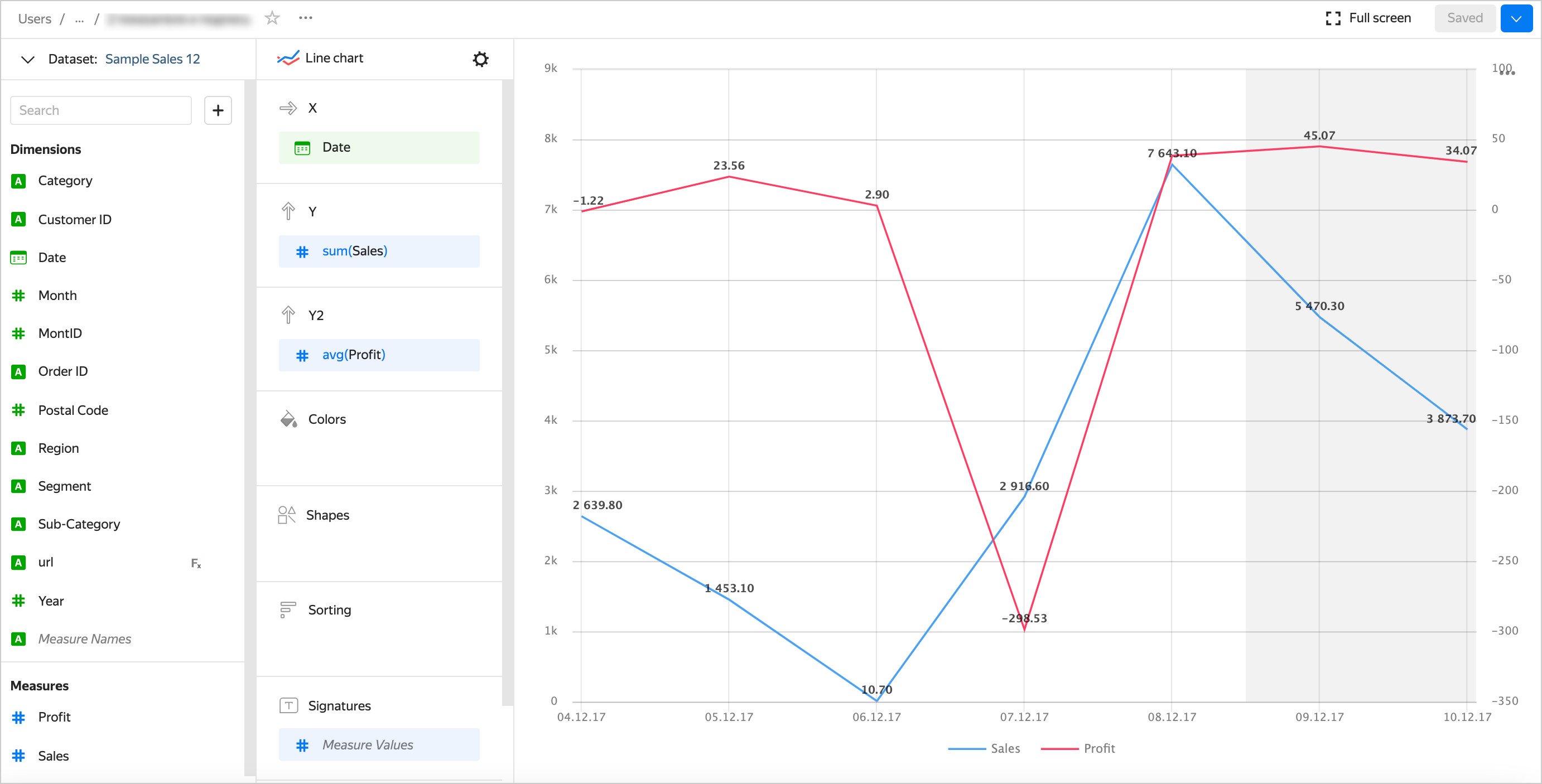Star this chart as favorite

point(272,18)
